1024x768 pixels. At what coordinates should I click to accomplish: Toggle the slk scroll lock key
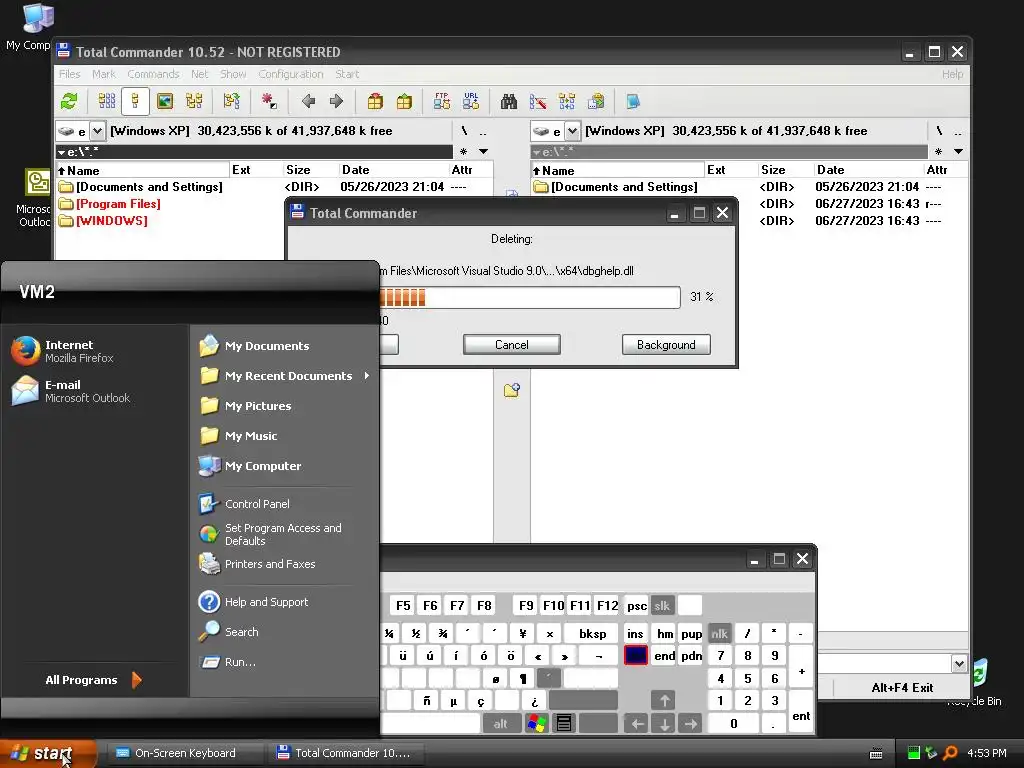[x=662, y=605]
